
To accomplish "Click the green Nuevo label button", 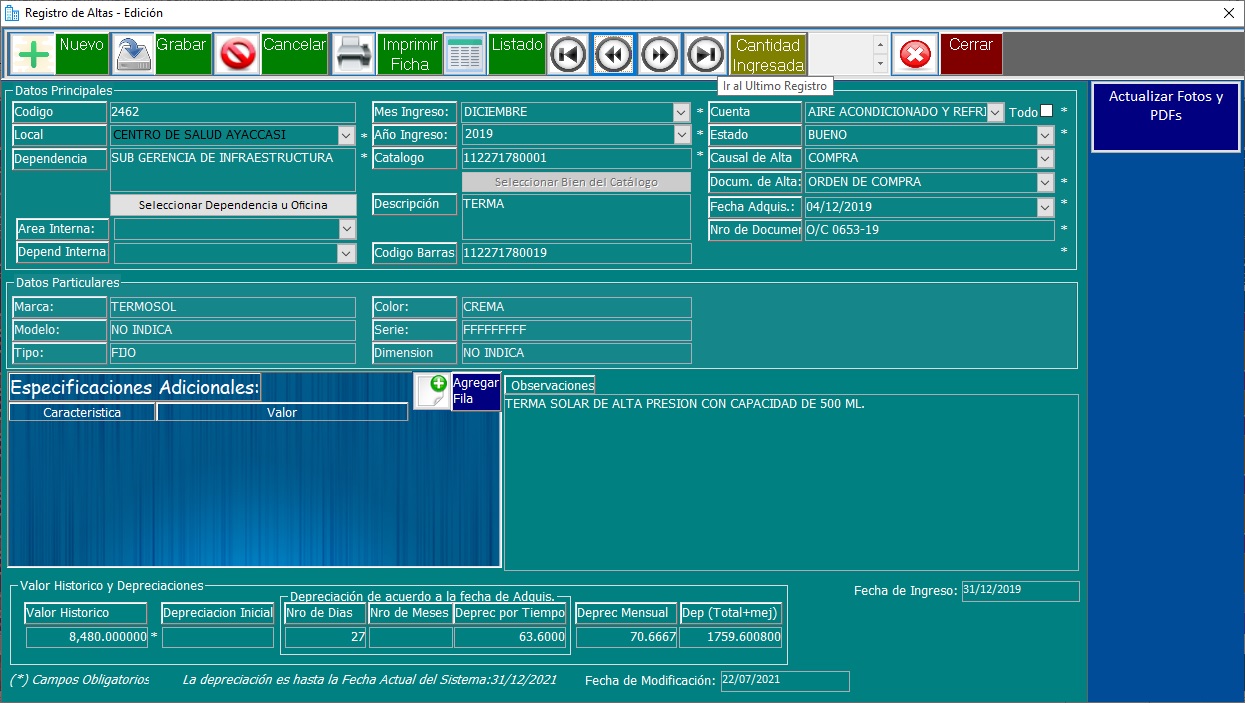I will click(x=81, y=53).
